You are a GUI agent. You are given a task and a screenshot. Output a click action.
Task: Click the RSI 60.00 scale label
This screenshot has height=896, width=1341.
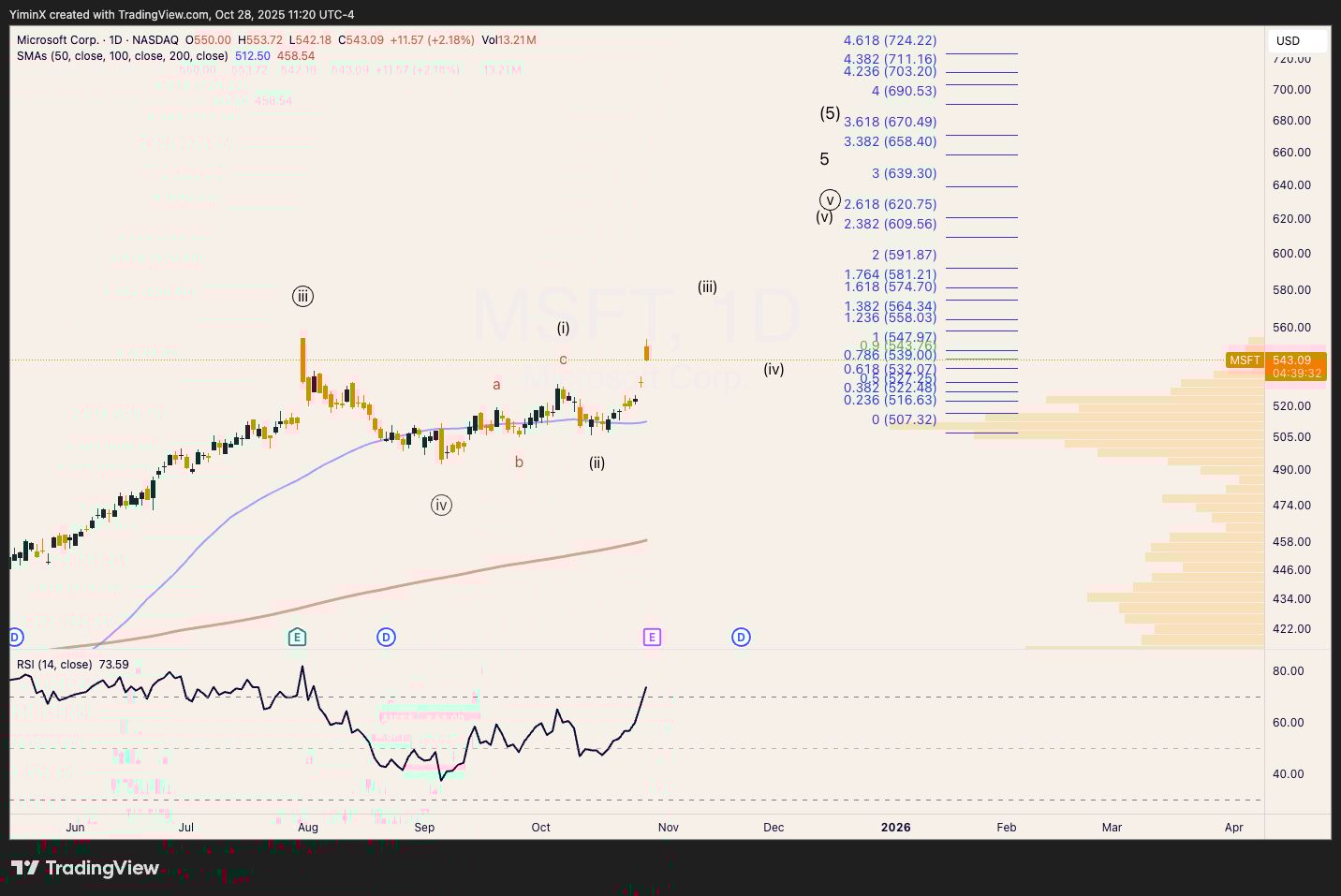point(1289,723)
